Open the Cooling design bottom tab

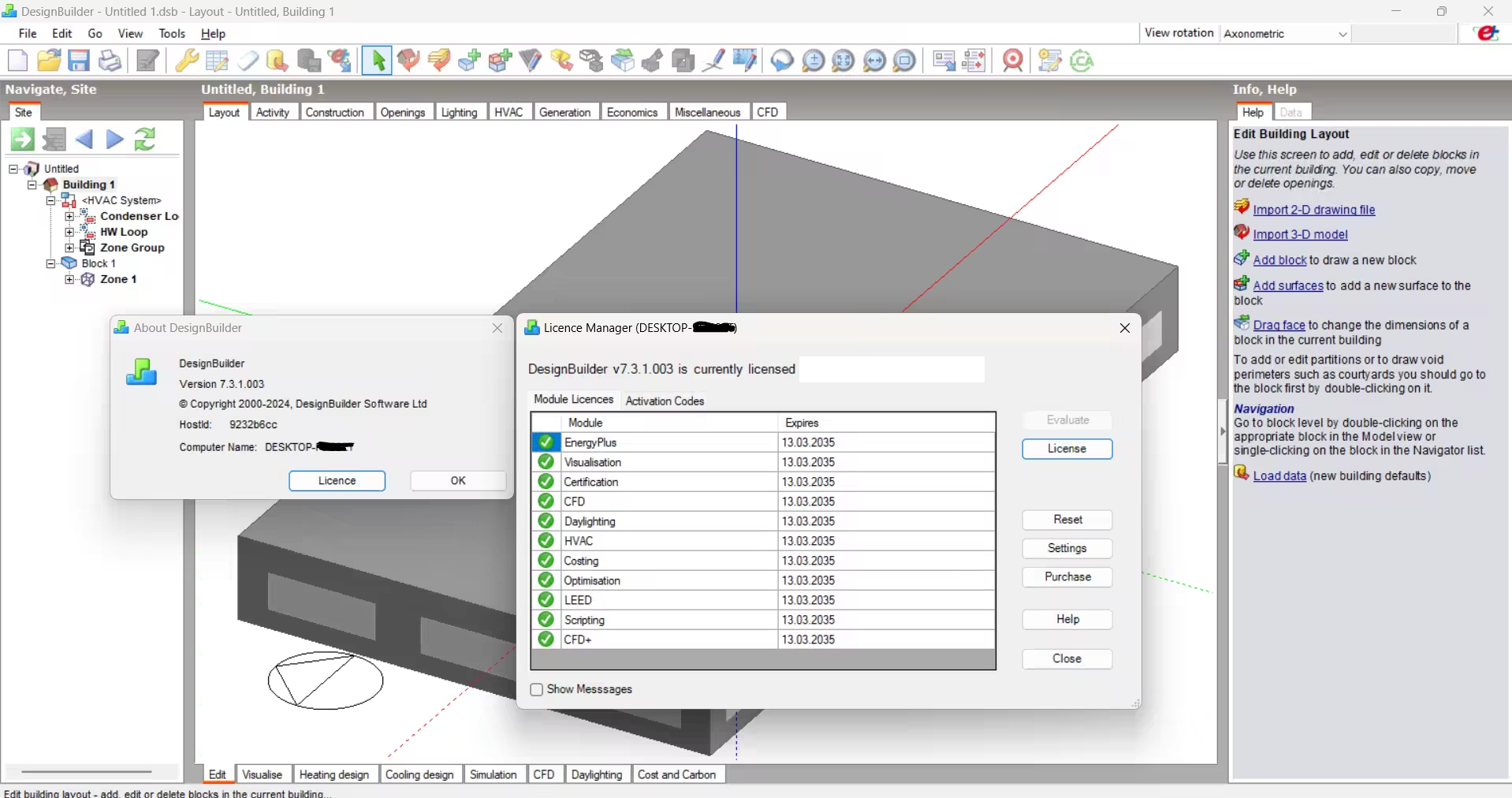point(419,774)
